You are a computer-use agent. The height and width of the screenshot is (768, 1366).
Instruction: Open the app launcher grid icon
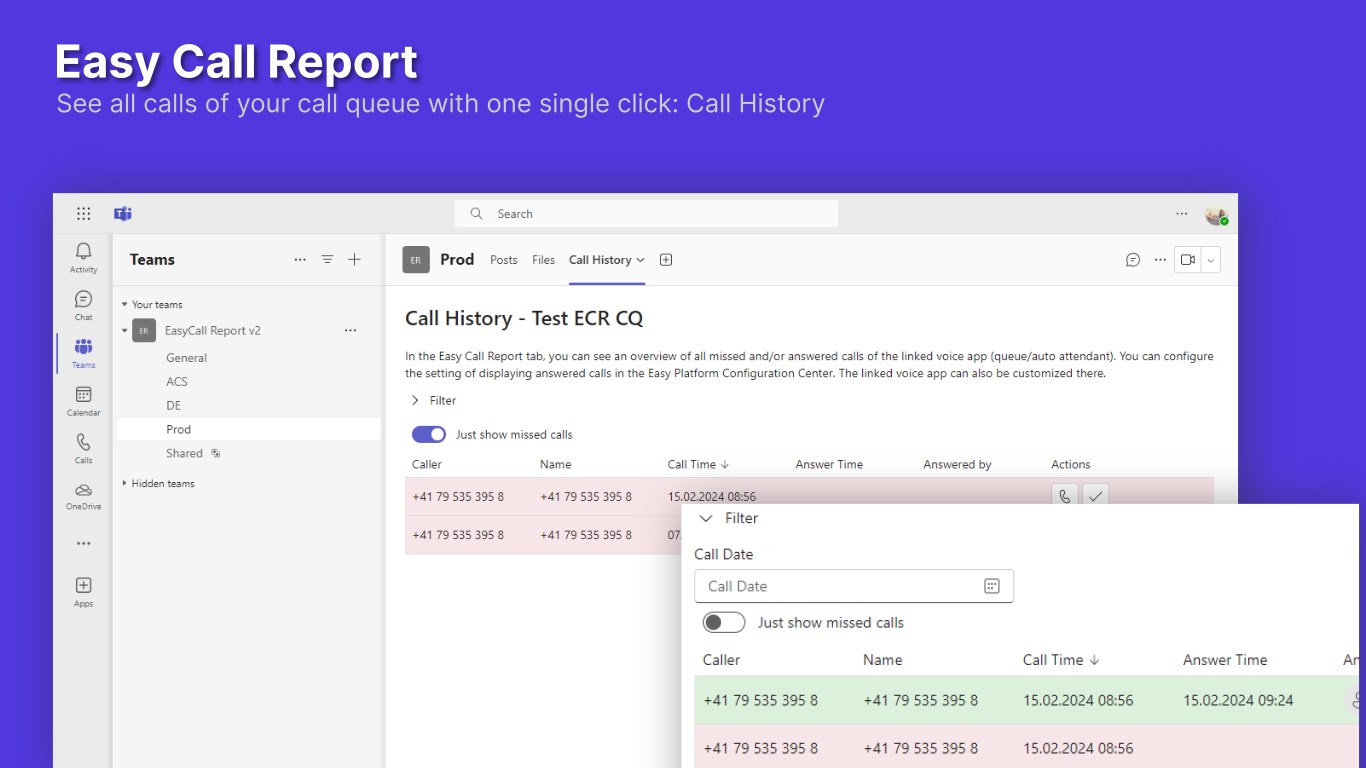tap(84, 213)
